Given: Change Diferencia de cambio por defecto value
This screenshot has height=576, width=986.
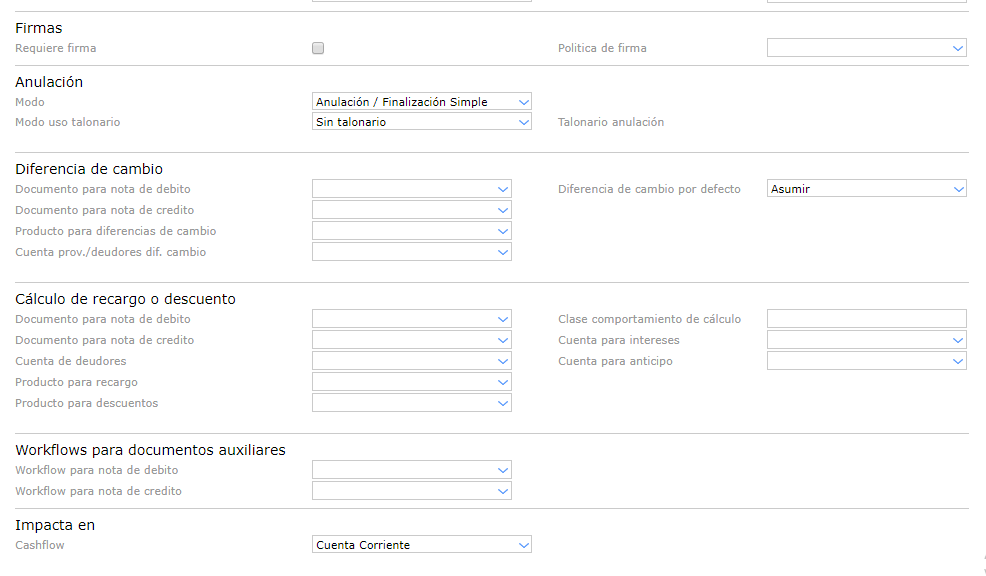Looking at the screenshot, I should coord(866,189).
